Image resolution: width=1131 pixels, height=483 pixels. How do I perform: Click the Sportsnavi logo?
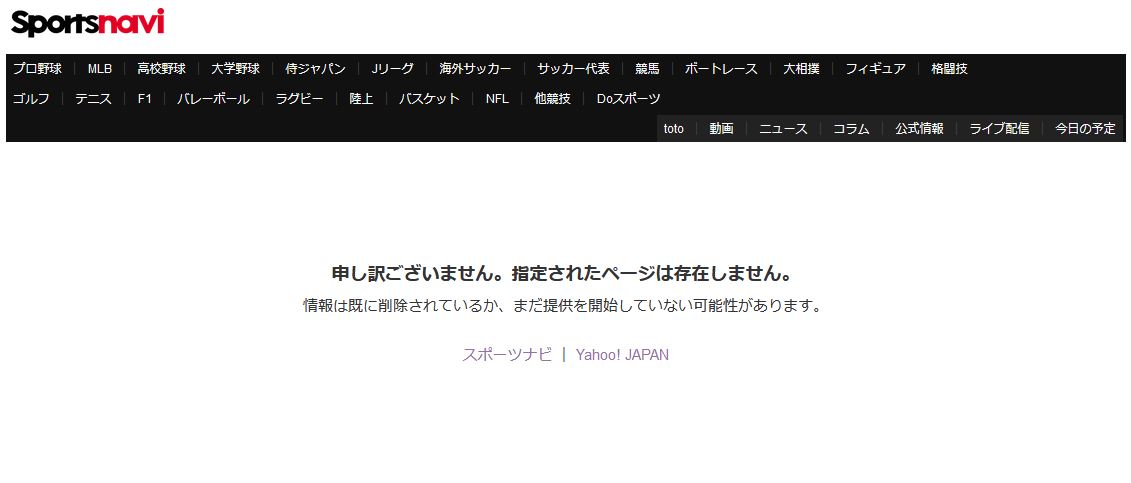(x=87, y=22)
